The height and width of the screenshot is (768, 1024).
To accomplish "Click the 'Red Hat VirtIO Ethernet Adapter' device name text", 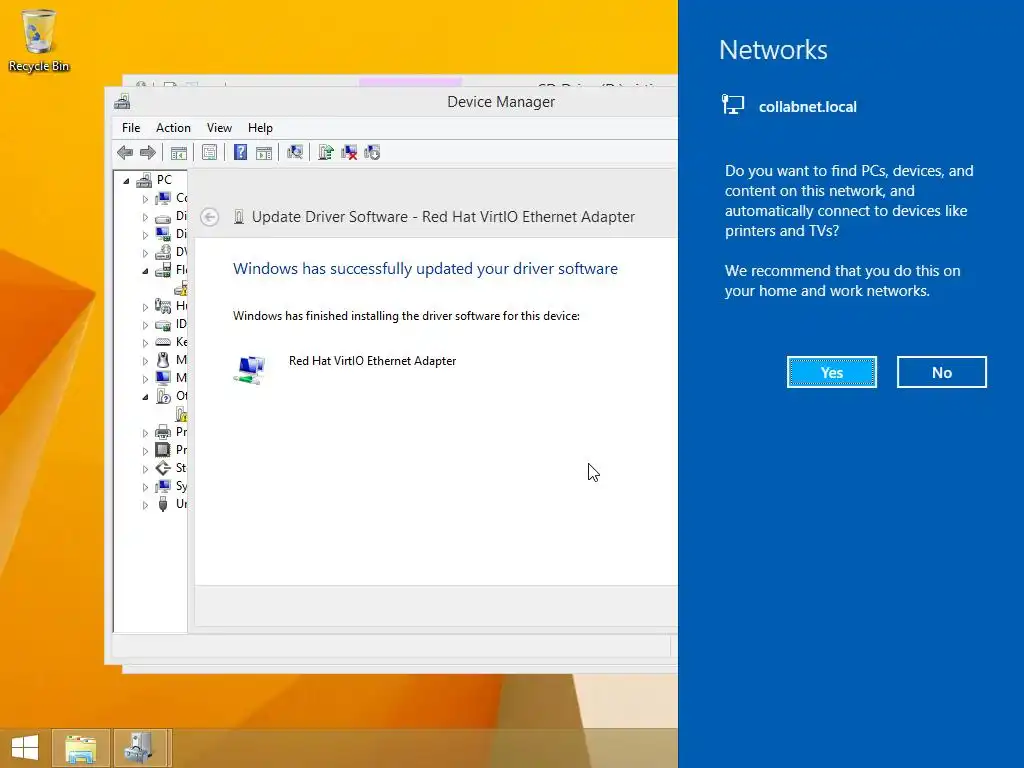I will pos(372,361).
